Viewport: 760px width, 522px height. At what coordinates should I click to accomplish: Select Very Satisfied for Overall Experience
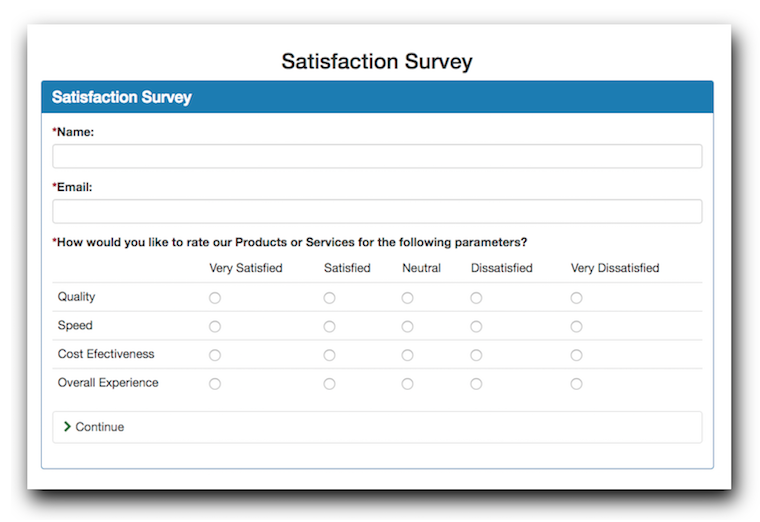(x=215, y=384)
